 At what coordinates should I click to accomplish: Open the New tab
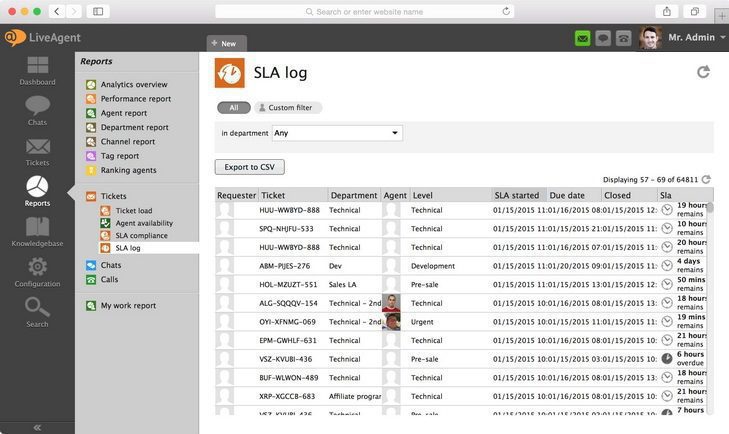point(223,43)
